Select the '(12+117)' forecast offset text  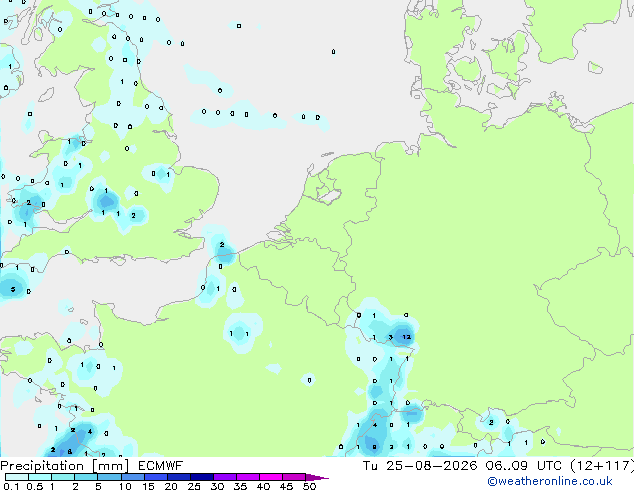(602, 466)
